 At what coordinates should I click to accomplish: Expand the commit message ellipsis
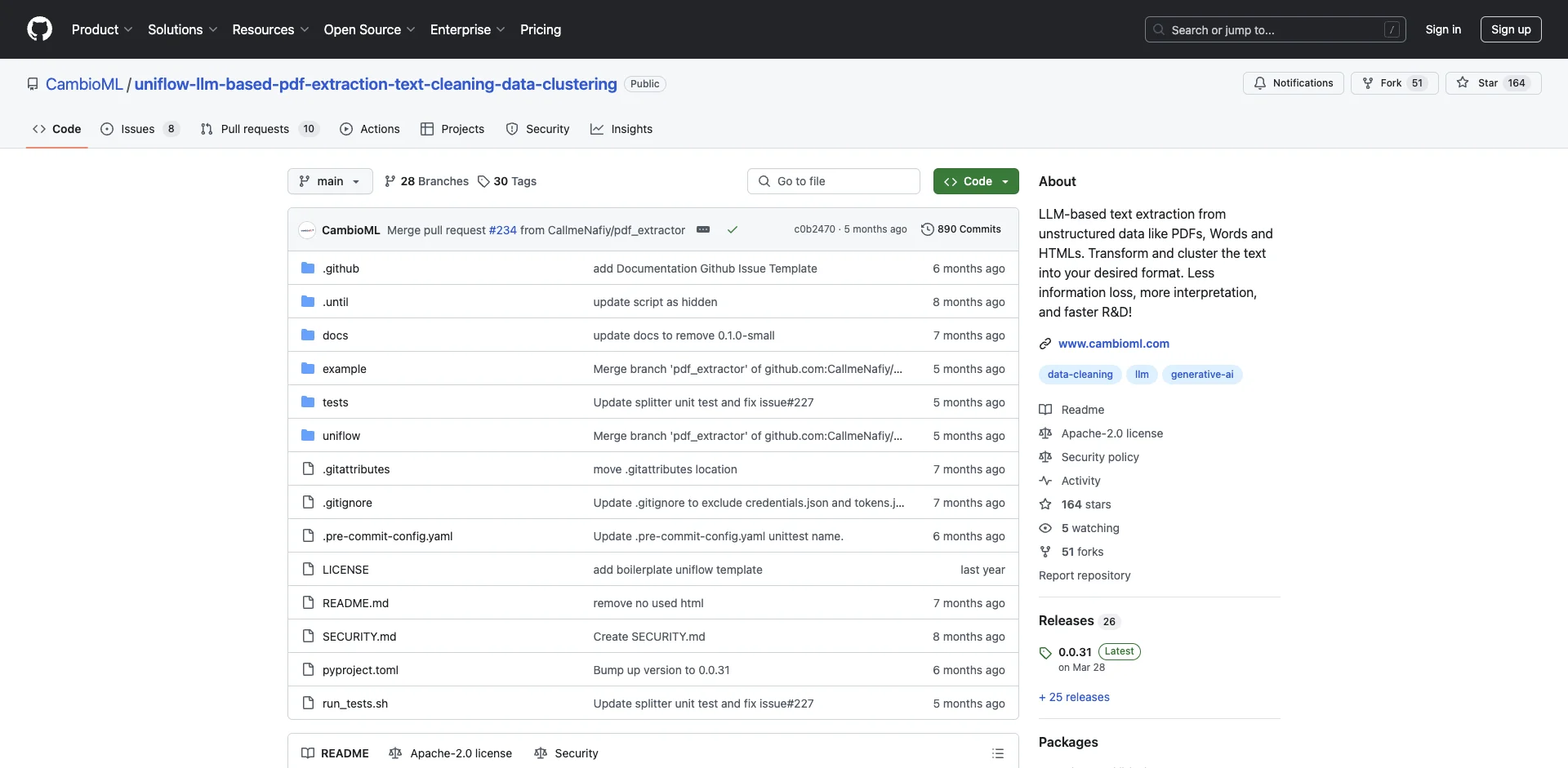tap(703, 229)
